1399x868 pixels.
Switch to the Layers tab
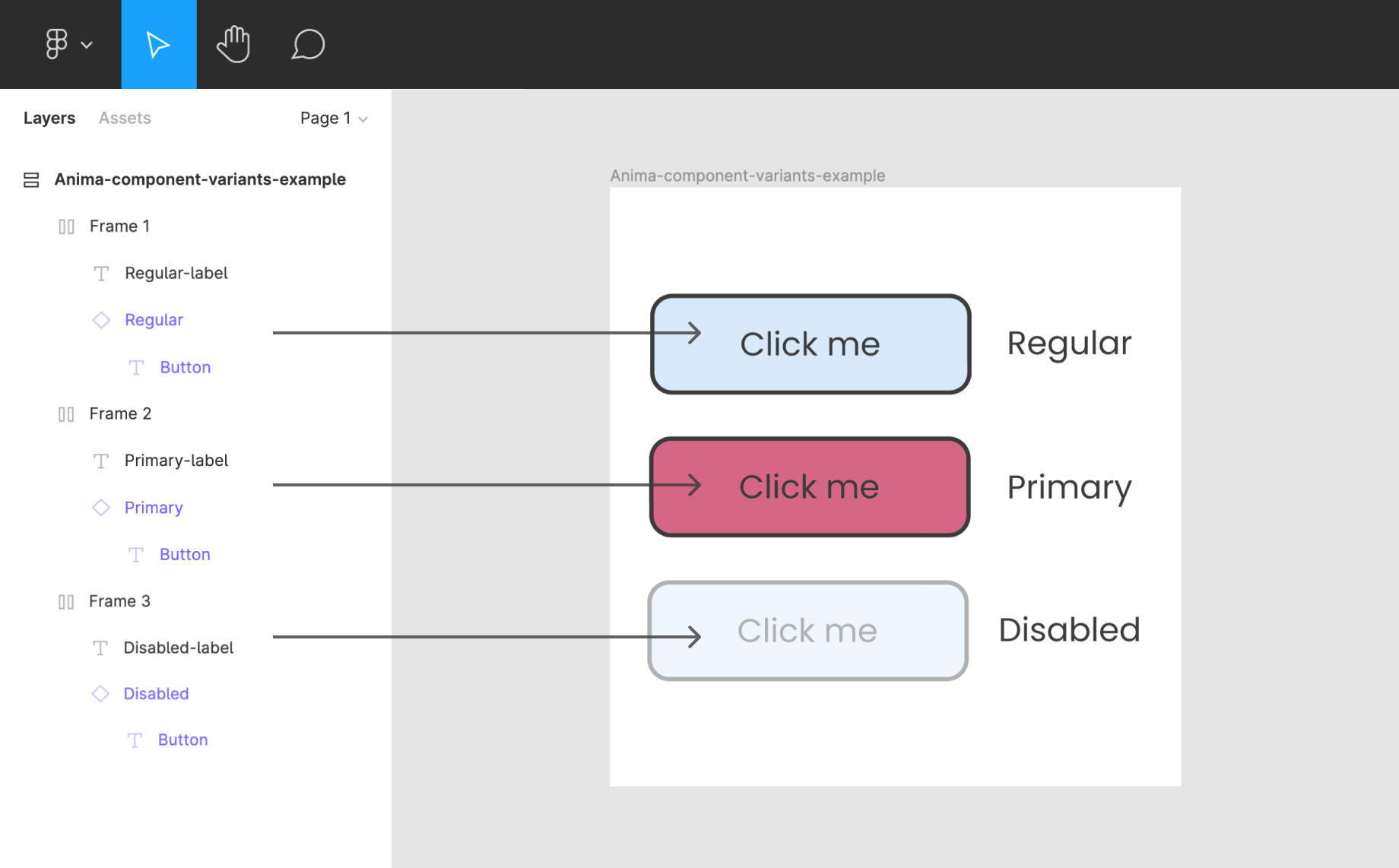coord(49,119)
